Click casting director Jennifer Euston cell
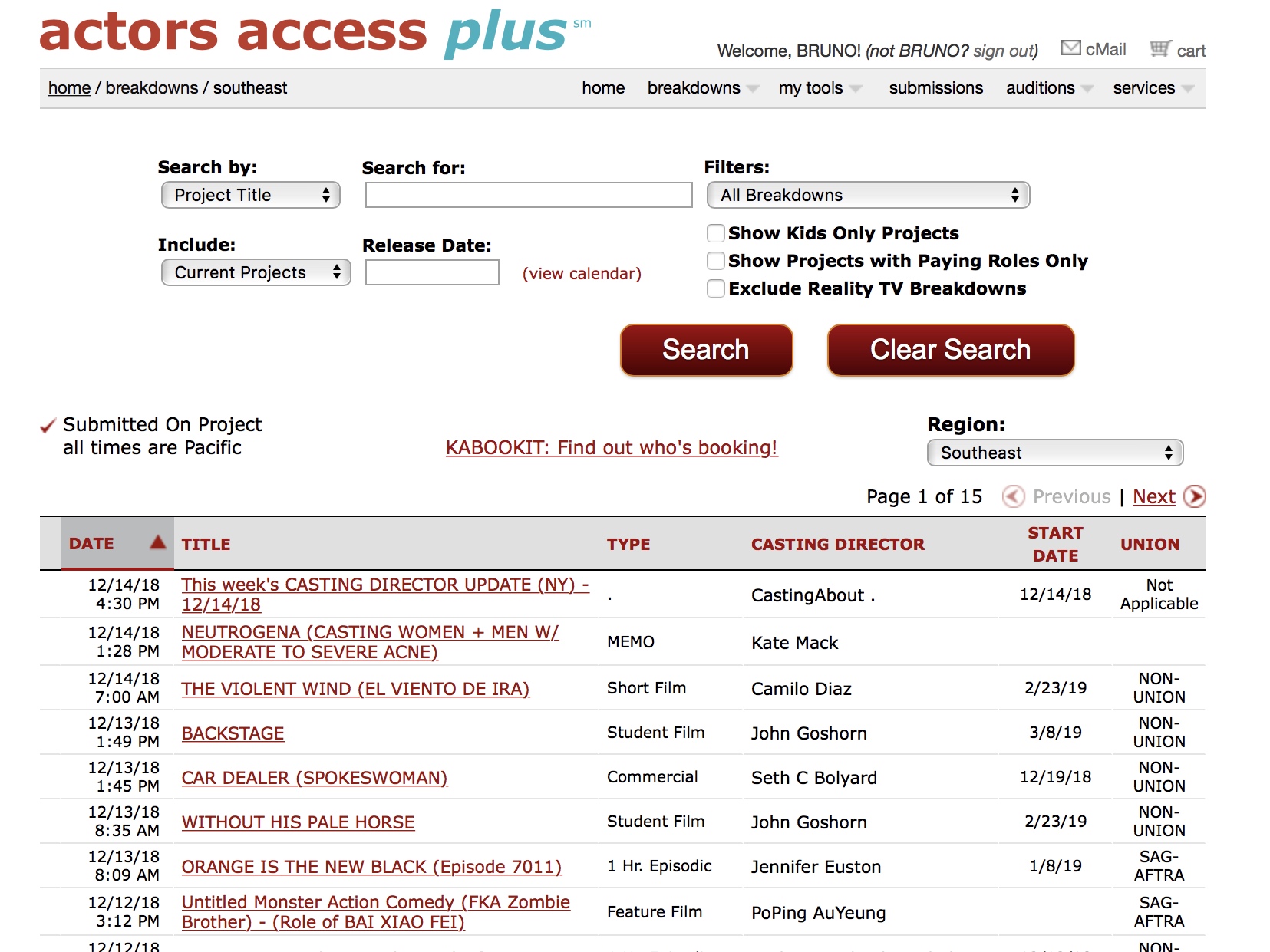 pos(816,867)
